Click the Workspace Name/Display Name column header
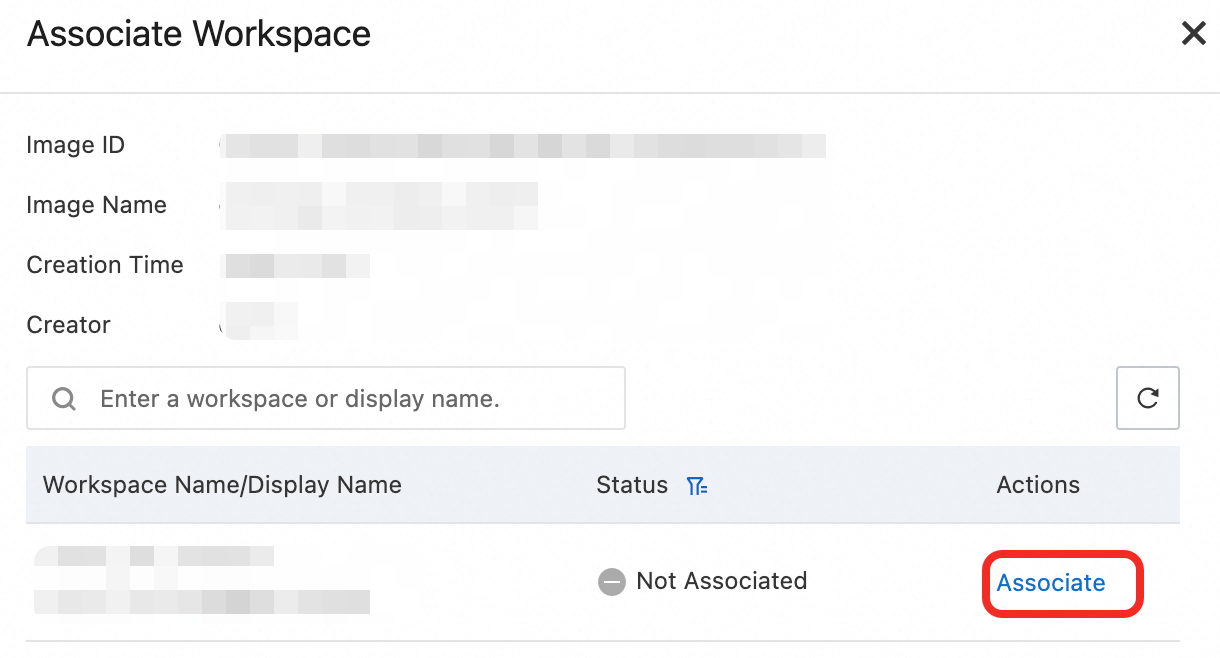 click(x=222, y=485)
